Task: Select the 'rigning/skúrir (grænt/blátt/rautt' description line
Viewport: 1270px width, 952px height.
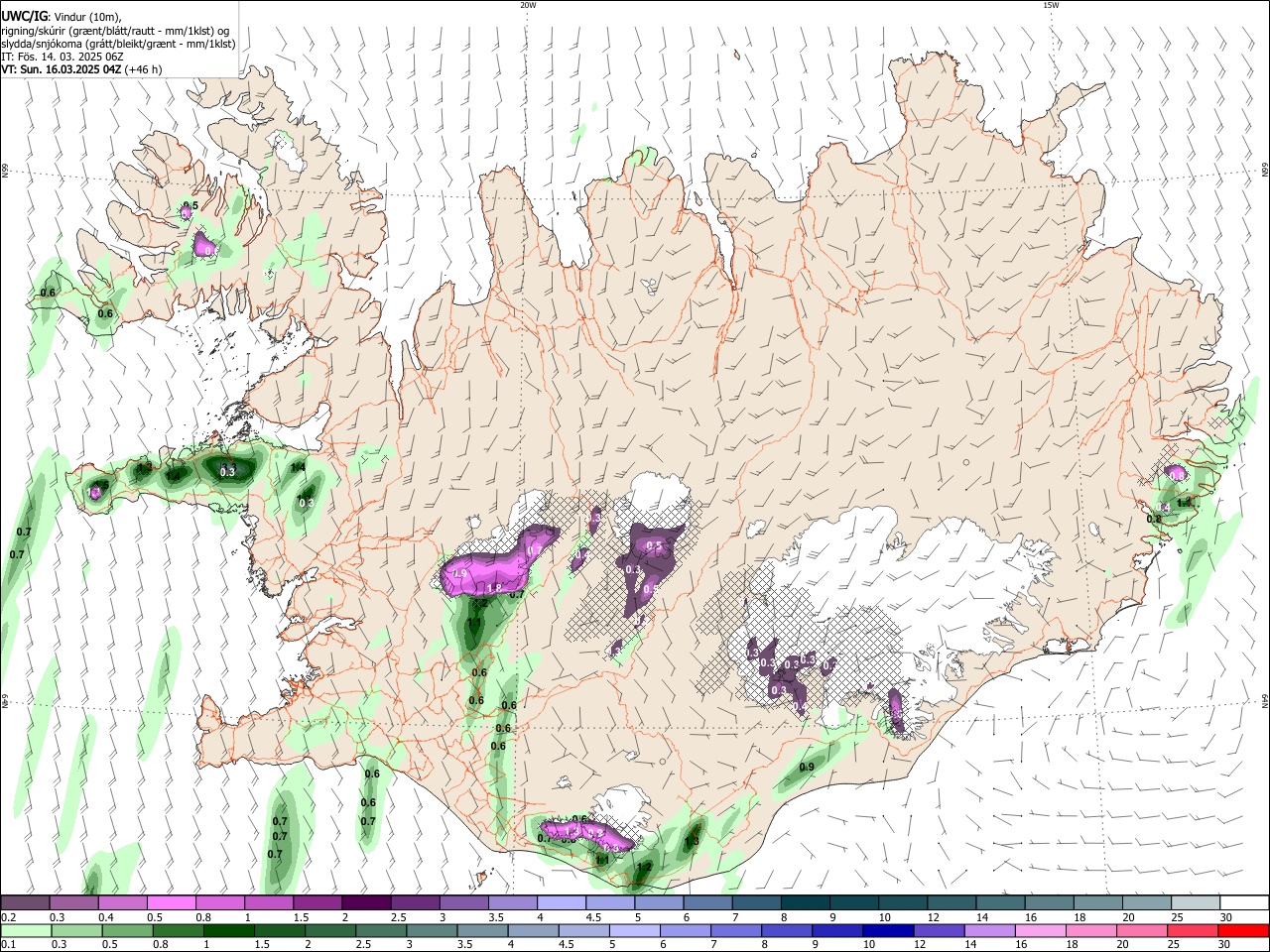Action: coord(115,31)
